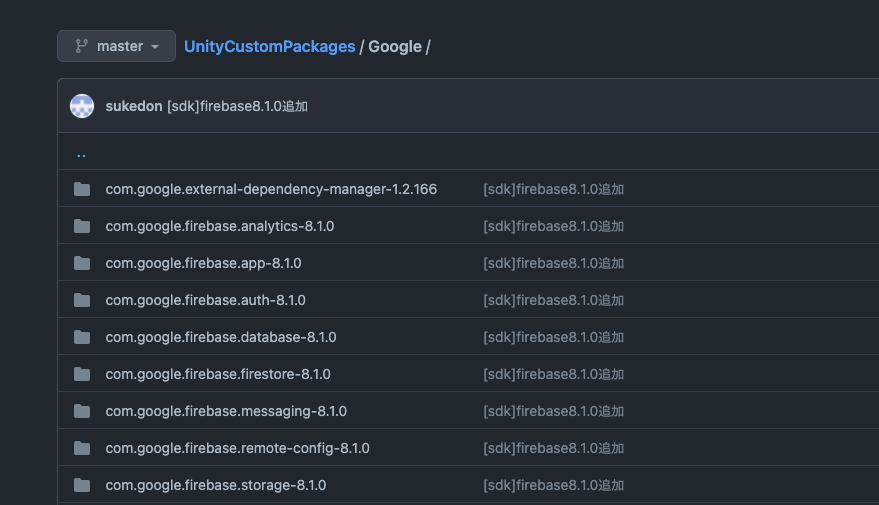The image size is (879, 505).
Task: Open sukedon user profile link
Action: (x=134, y=106)
